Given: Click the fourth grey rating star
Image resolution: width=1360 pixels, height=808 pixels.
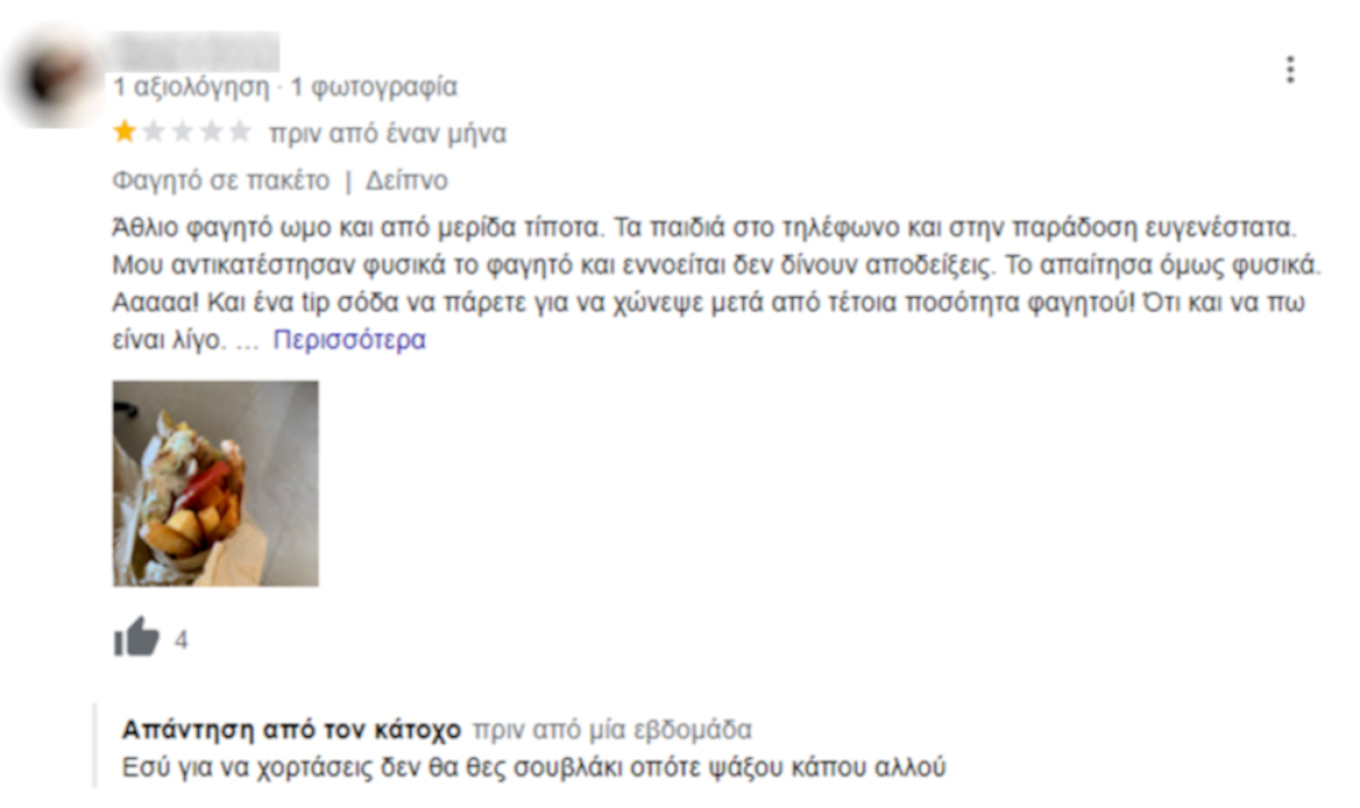Looking at the screenshot, I should (x=211, y=132).
